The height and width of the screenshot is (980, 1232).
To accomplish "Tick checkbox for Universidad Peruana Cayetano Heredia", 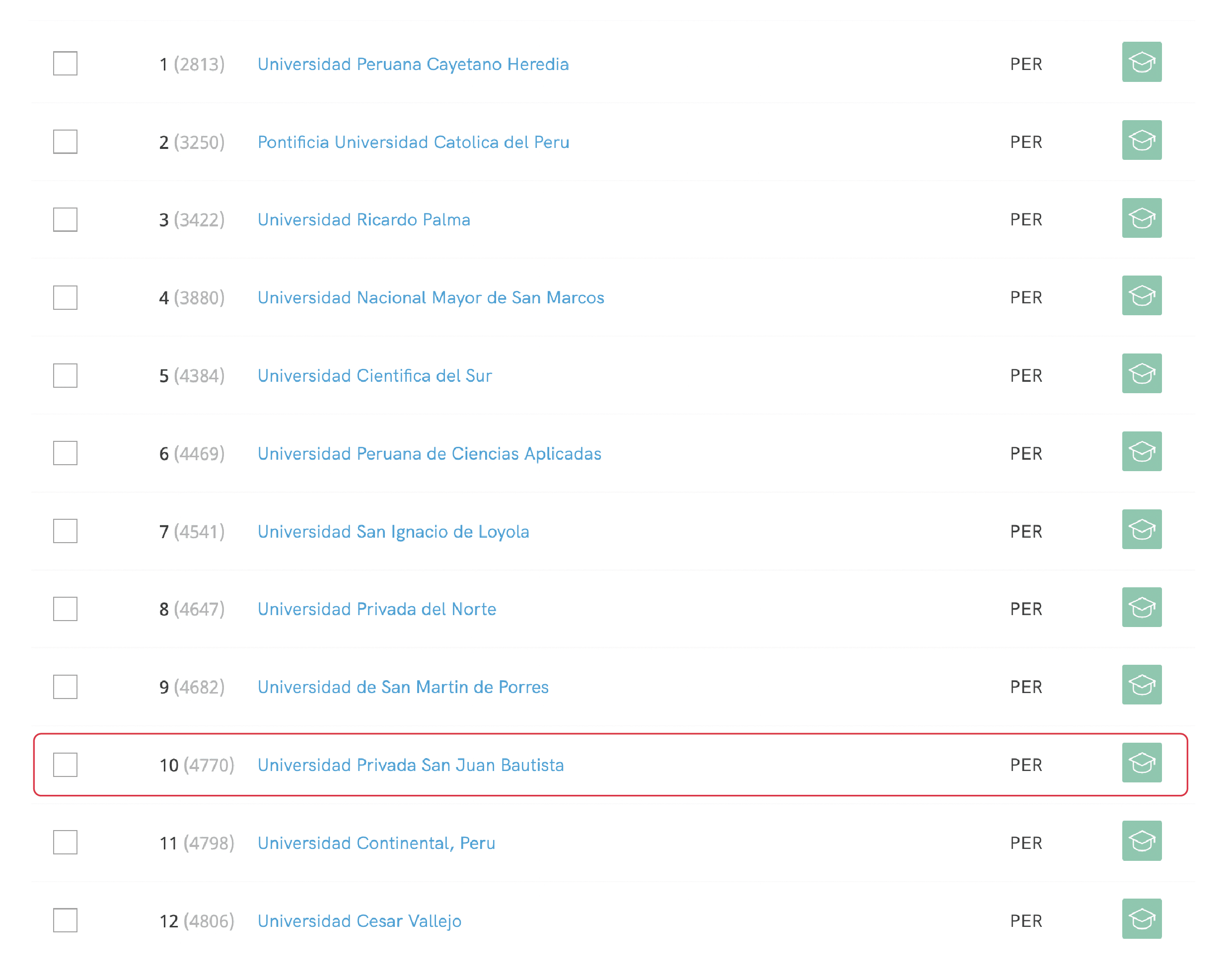I will click(x=65, y=64).
